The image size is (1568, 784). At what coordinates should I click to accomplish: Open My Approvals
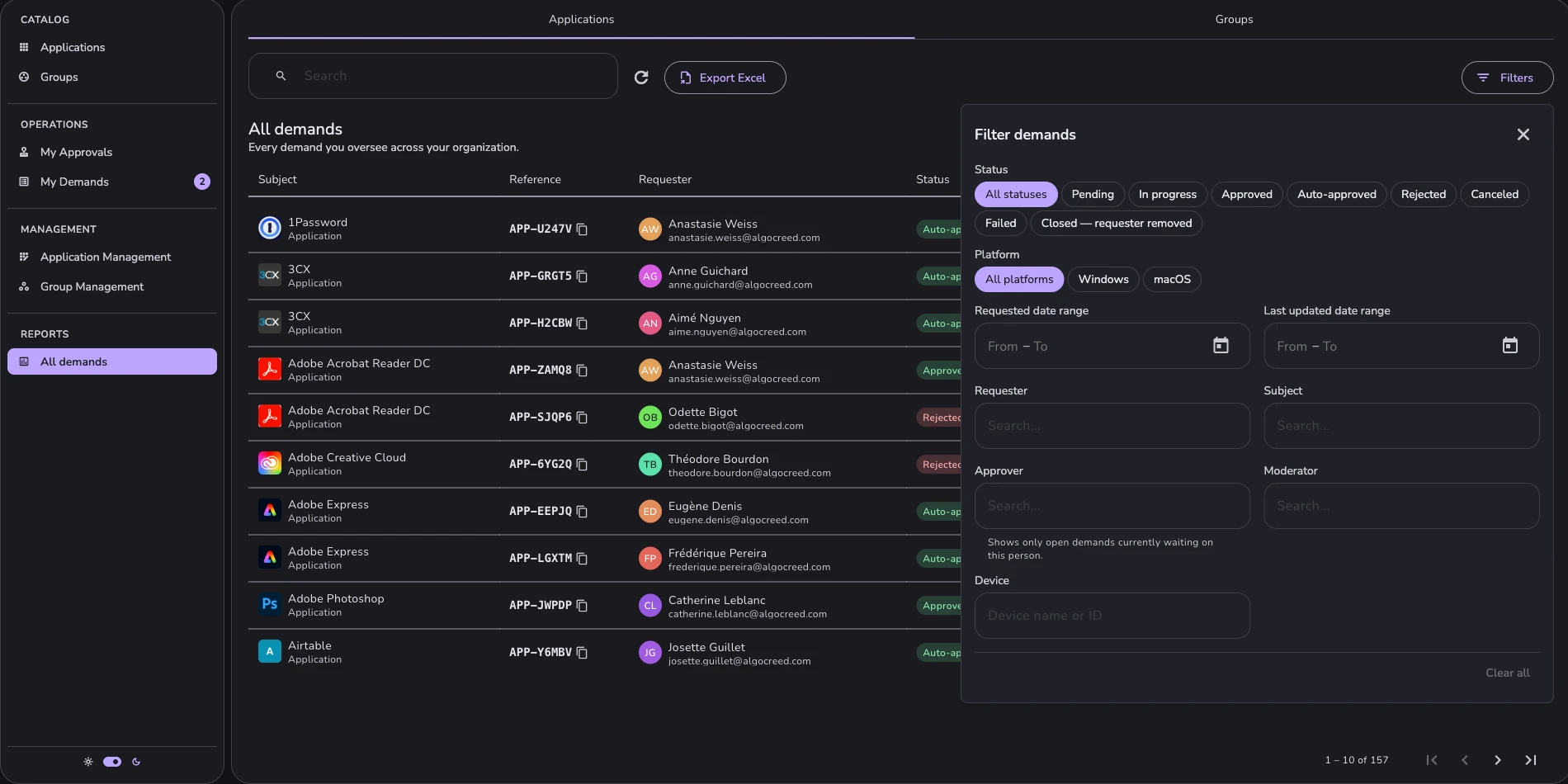112,153
